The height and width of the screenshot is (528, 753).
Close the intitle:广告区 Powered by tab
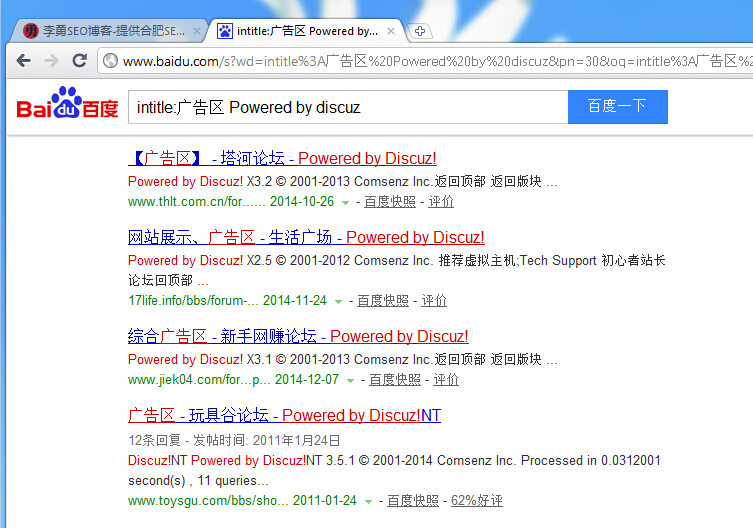tap(391, 31)
